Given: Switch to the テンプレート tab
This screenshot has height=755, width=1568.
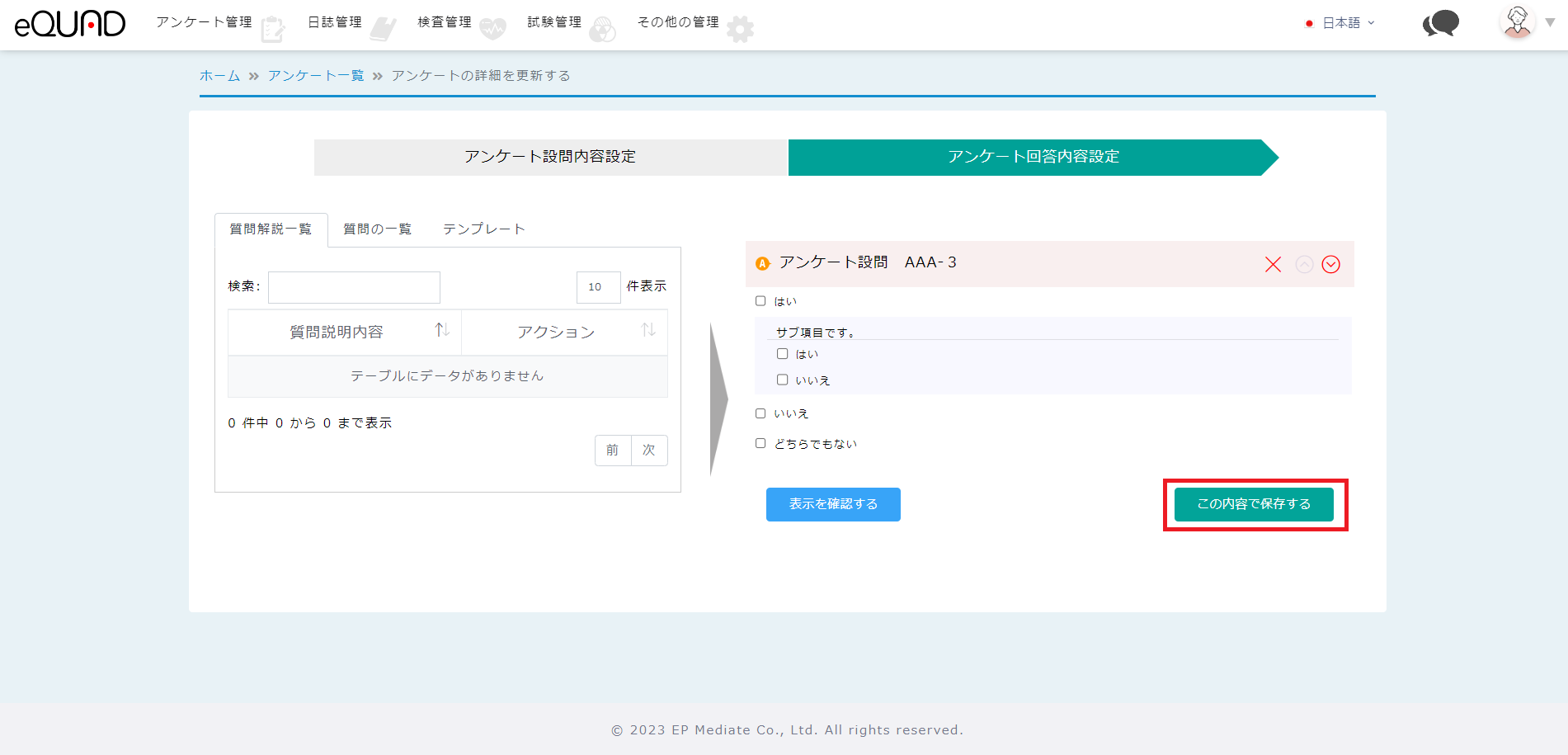Looking at the screenshot, I should click(483, 229).
